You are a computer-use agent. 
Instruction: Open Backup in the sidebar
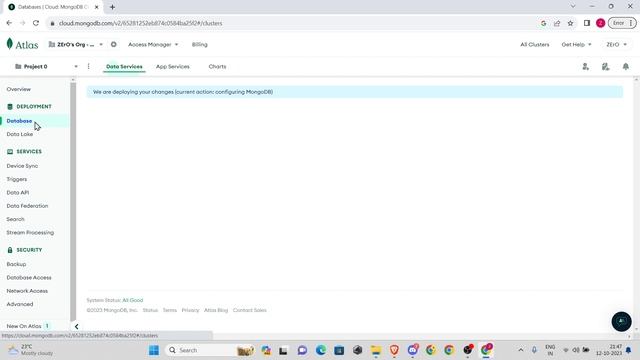16,264
